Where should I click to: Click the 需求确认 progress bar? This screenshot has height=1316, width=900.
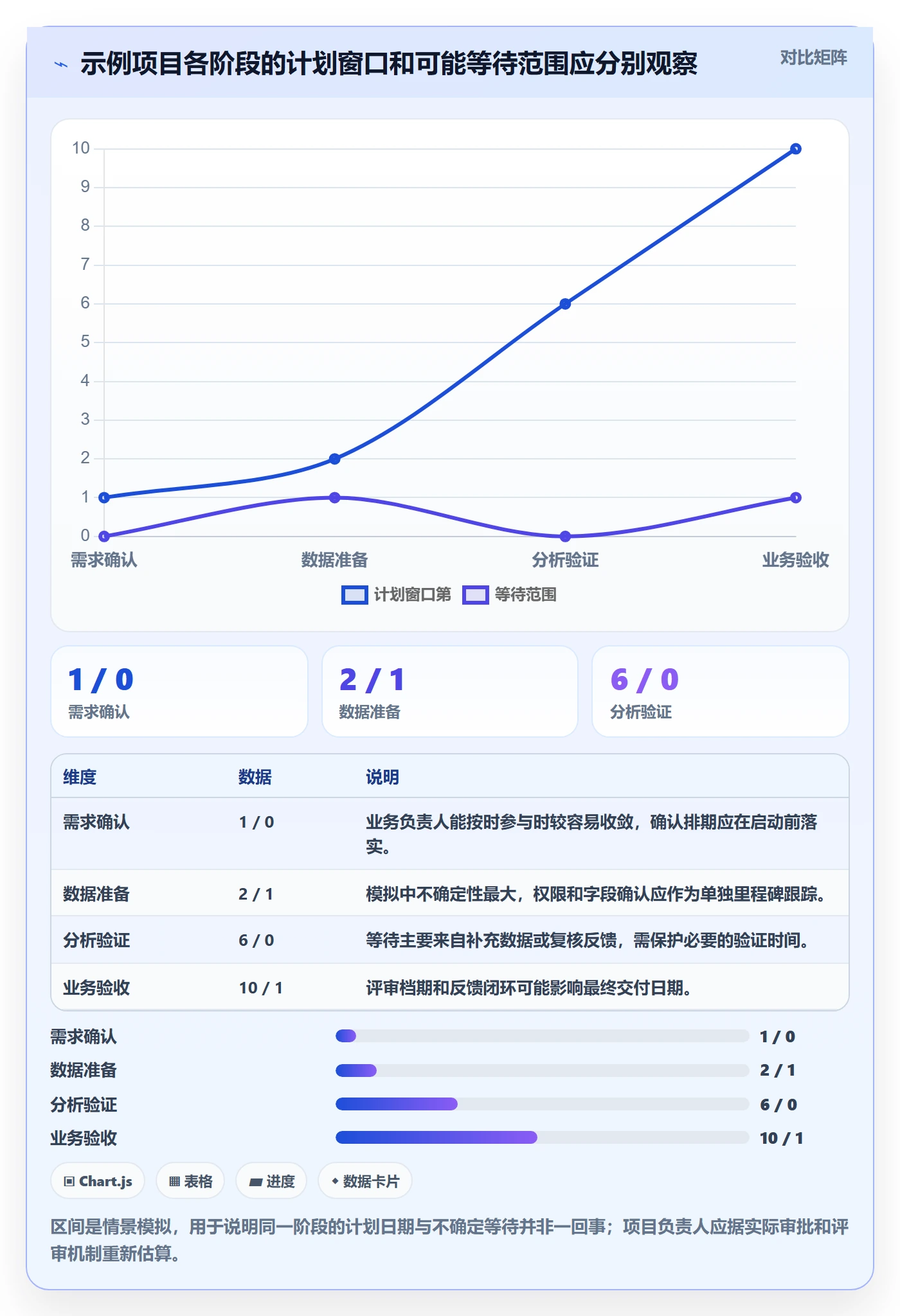(x=542, y=1036)
